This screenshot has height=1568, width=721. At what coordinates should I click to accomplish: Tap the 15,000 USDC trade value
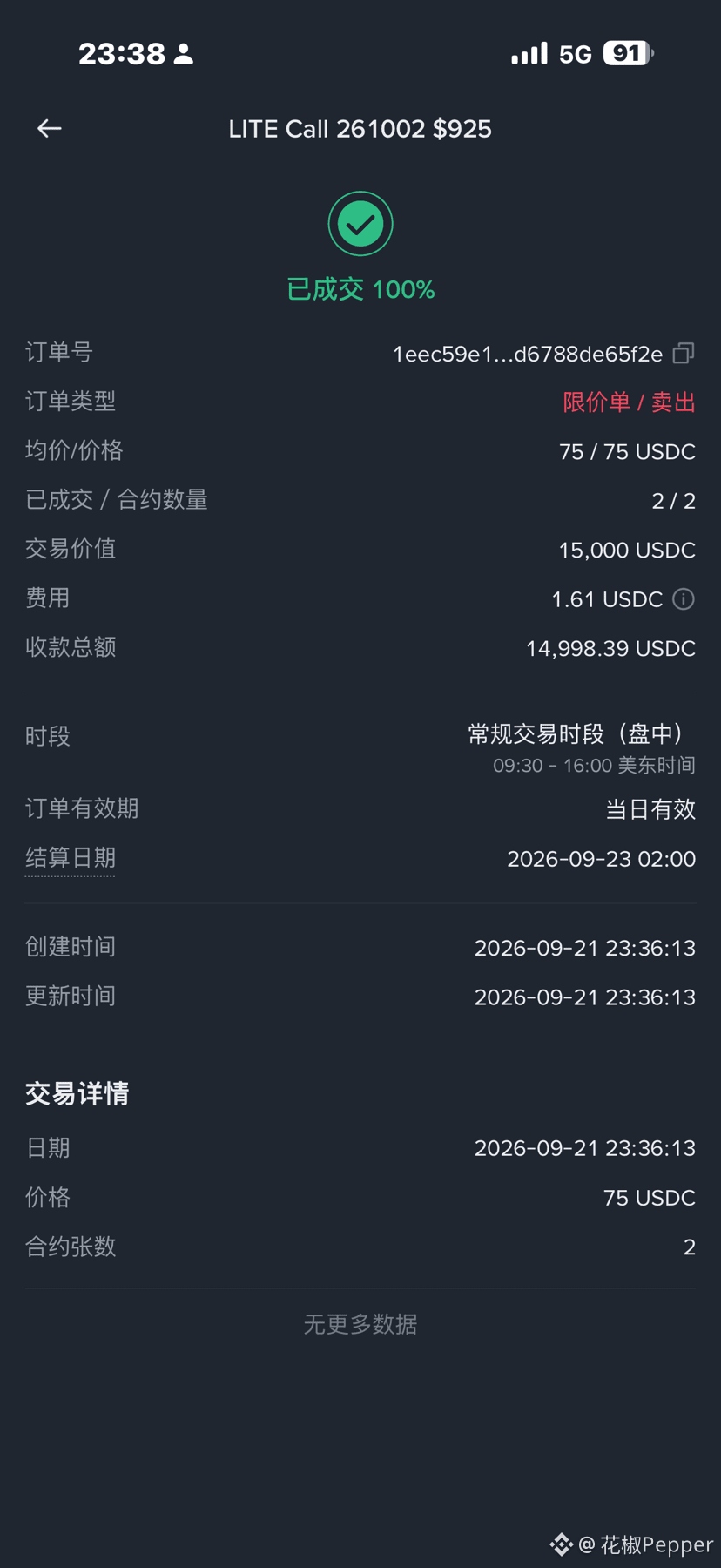click(x=627, y=551)
